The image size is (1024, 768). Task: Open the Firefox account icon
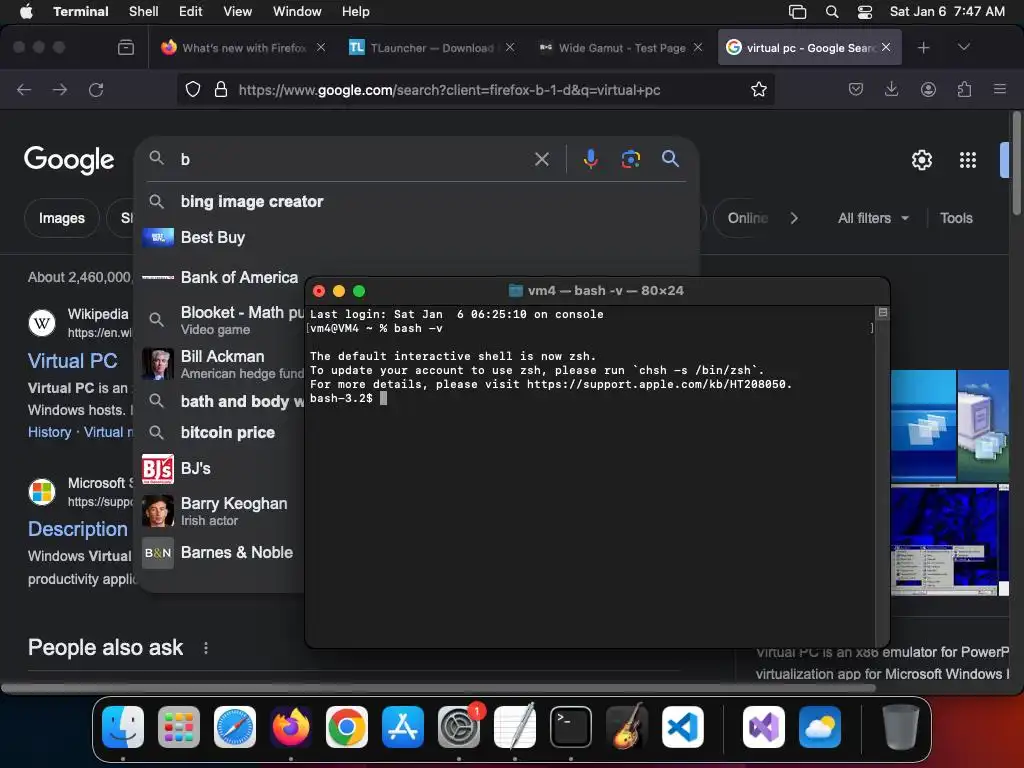(x=928, y=89)
